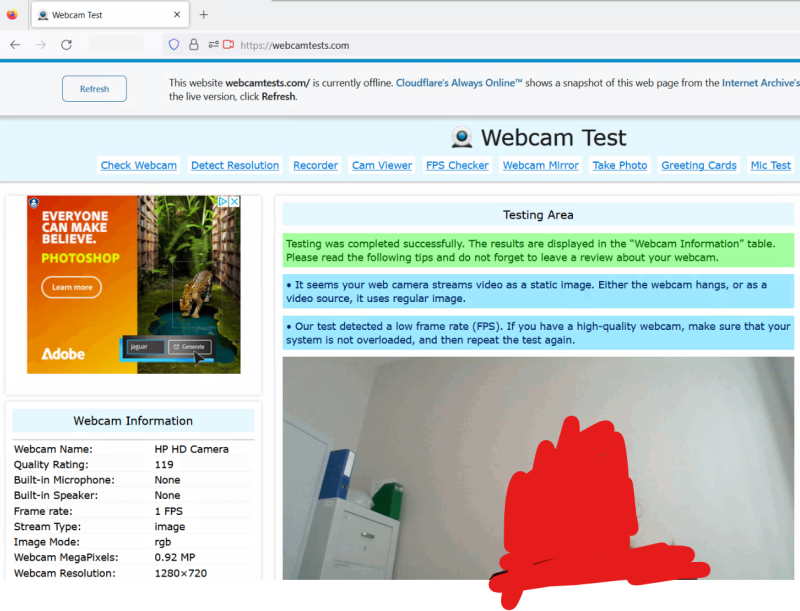The image size is (800, 611).
Task: Click the Stream Type value image
Action: (170, 527)
